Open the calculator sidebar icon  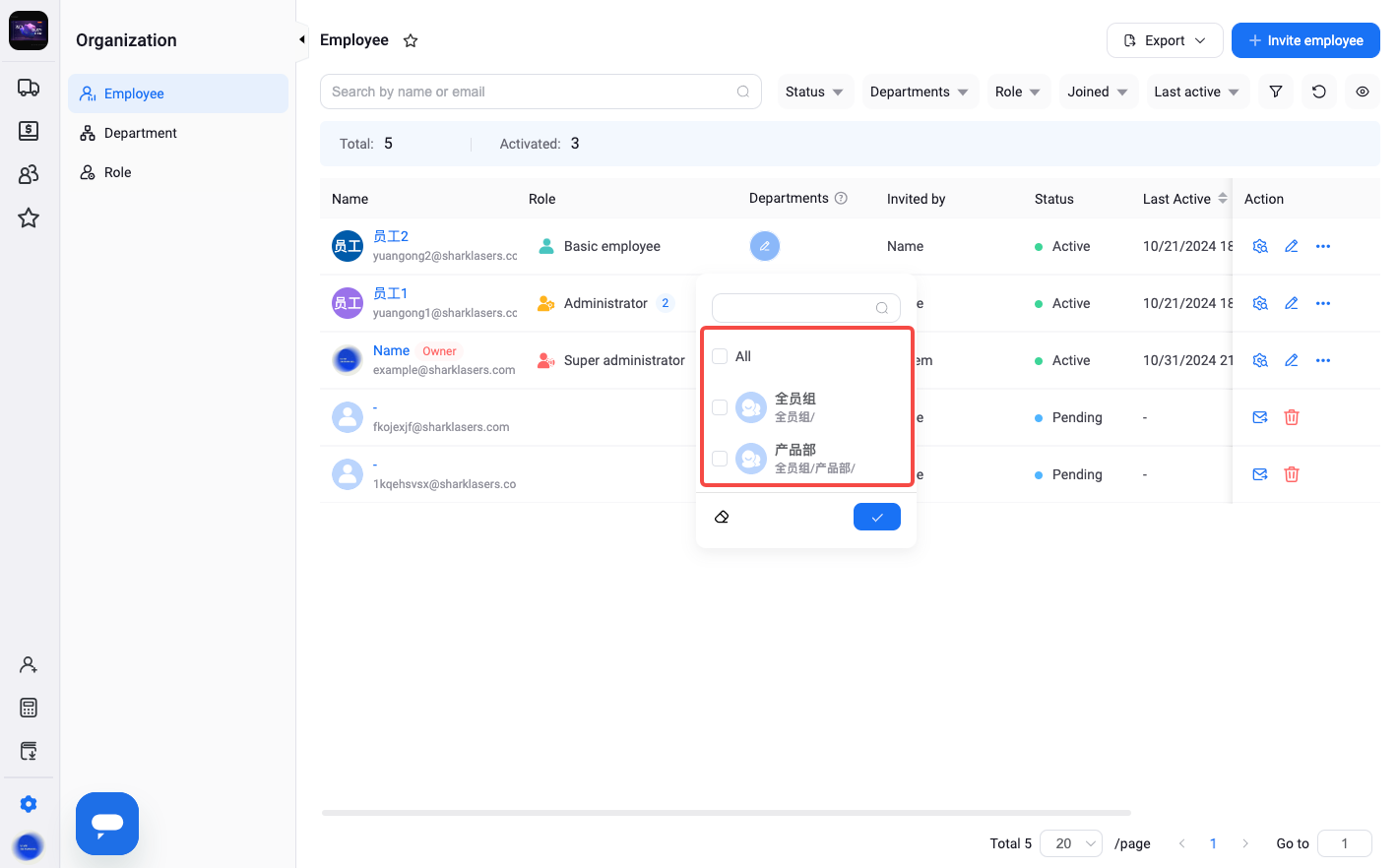(29, 708)
